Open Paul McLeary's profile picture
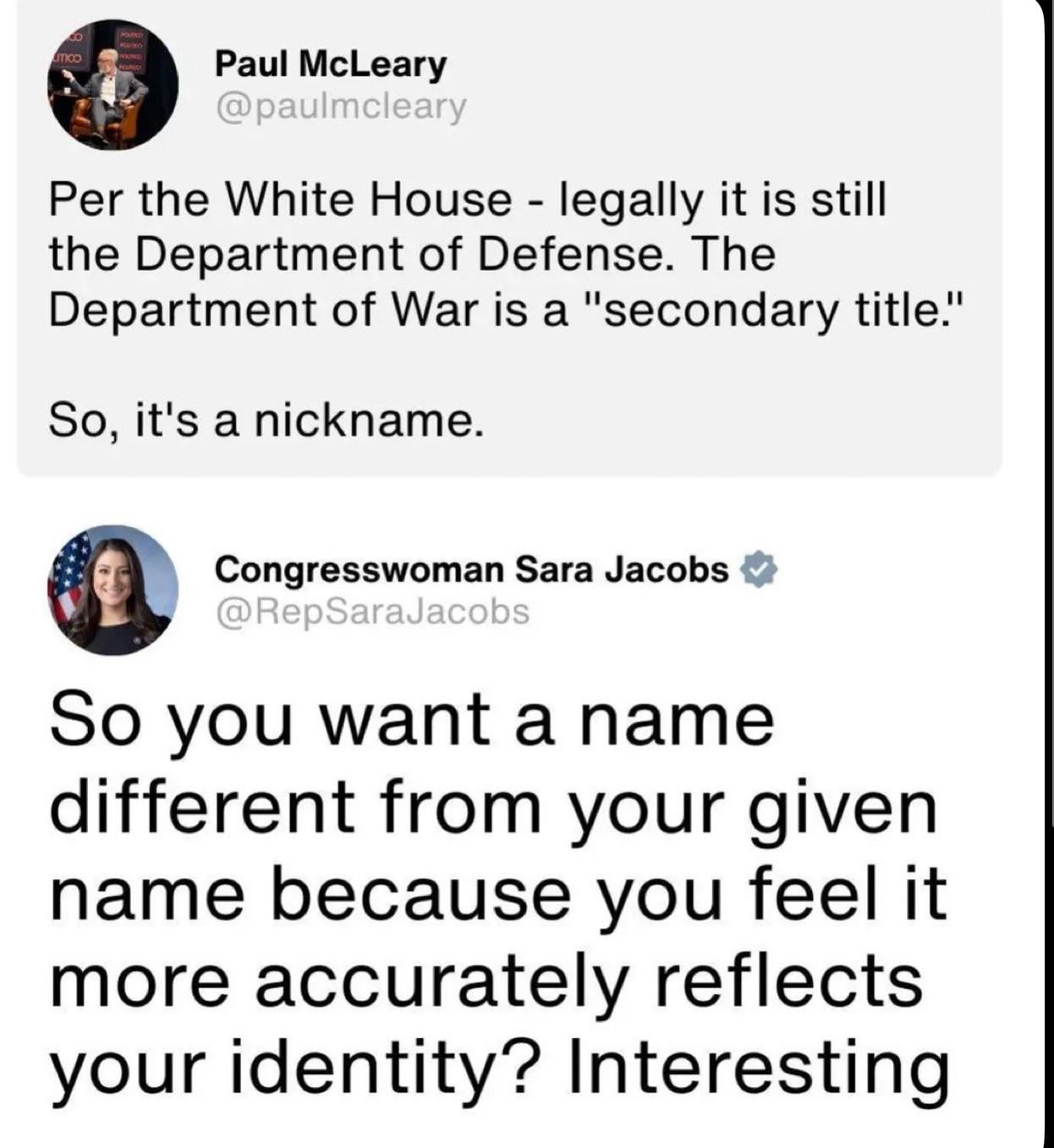The height and width of the screenshot is (1148, 1054). tap(113, 85)
